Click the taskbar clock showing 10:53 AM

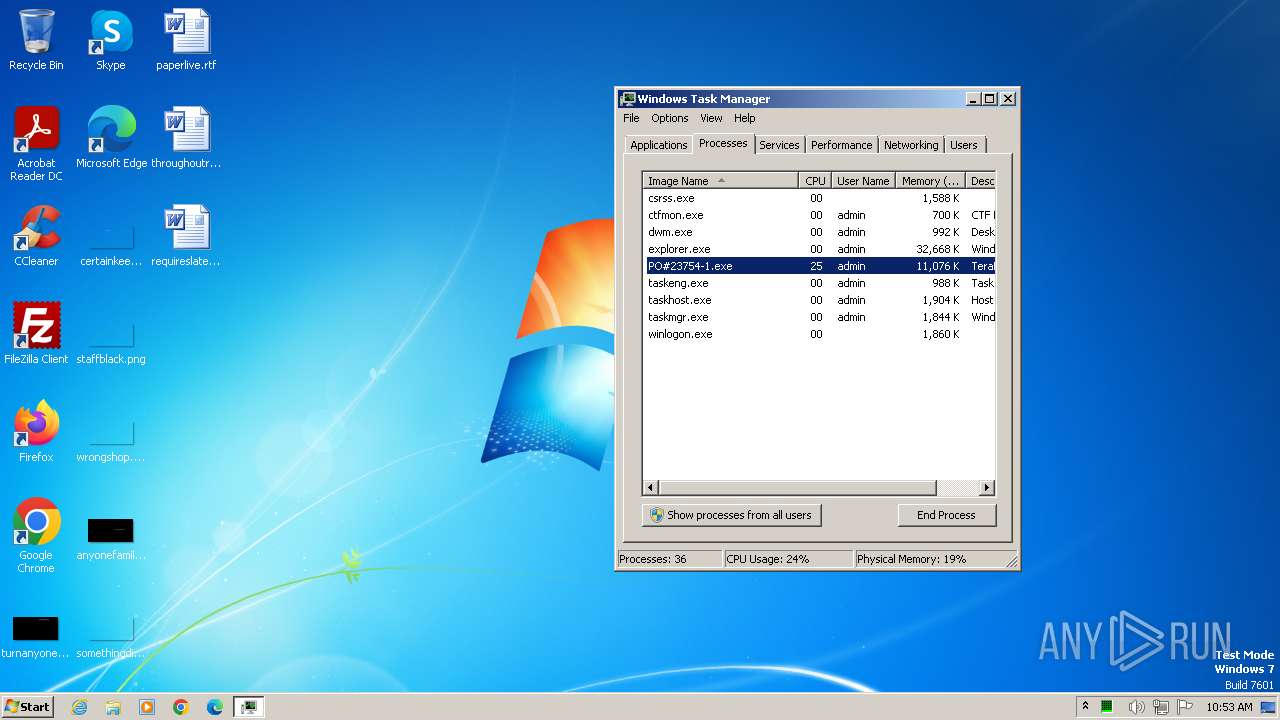coord(1229,707)
